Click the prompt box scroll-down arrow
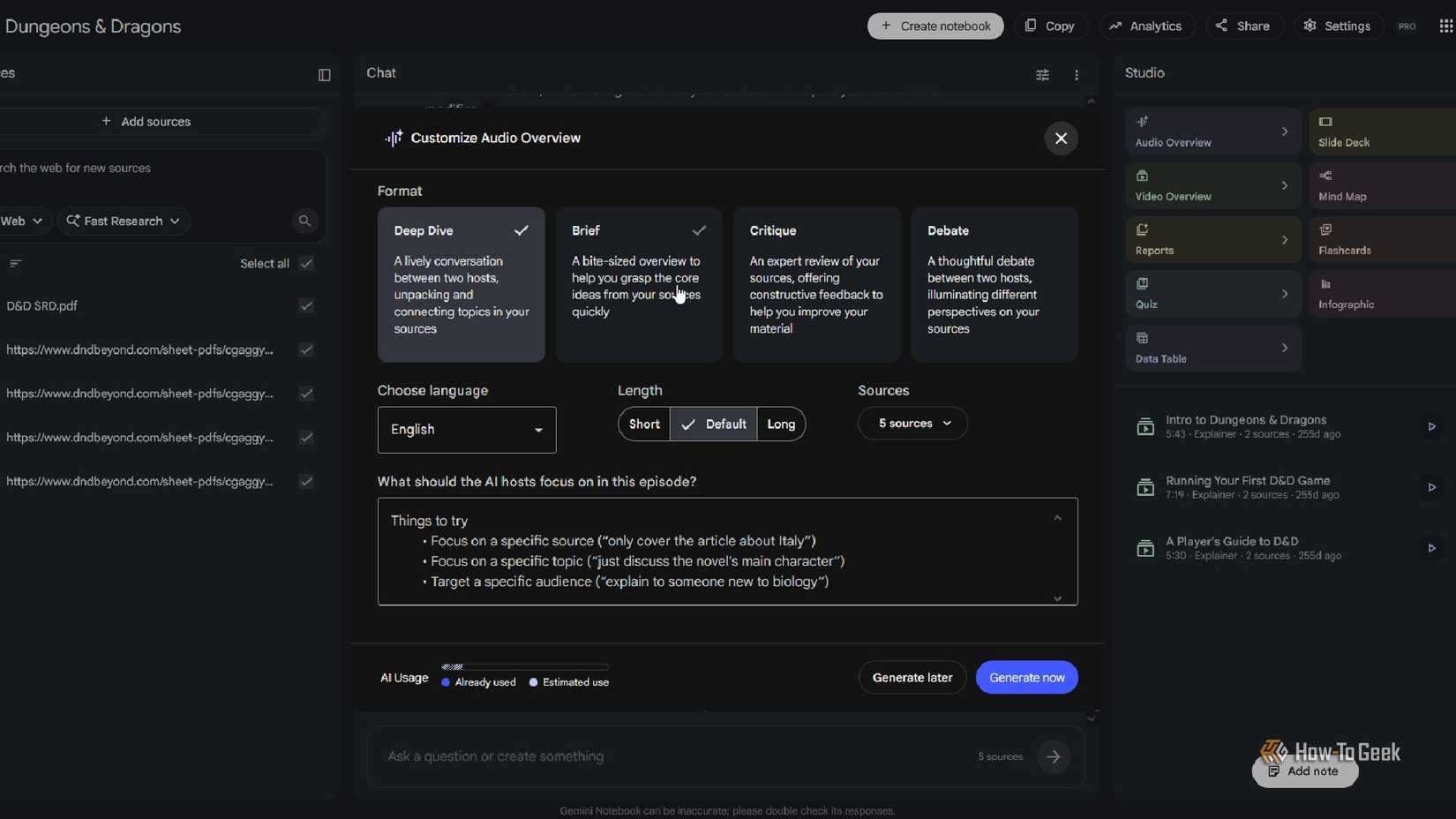The height and width of the screenshot is (819, 1456). (x=1057, y=598)
